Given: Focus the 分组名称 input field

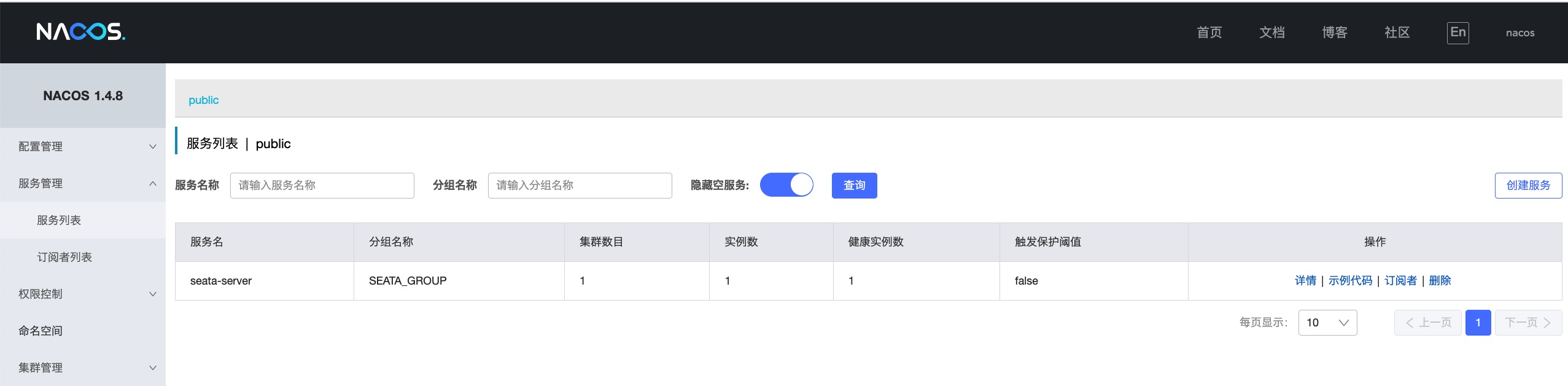Looking at the screenshot, I should point(580,186).
